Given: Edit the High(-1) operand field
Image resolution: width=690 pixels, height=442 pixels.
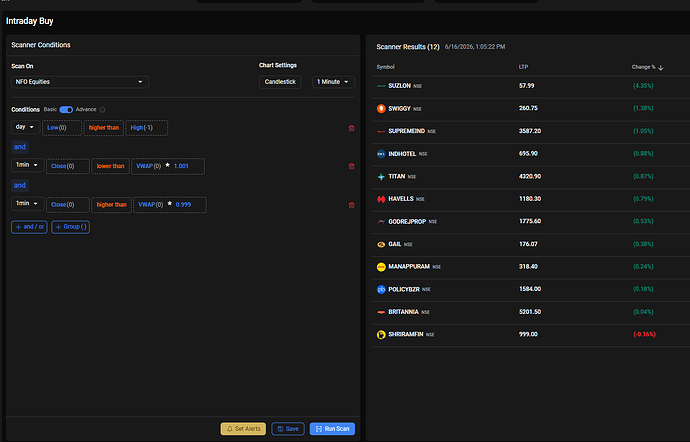Looking at the screenshot, I should tap(147, 128).
